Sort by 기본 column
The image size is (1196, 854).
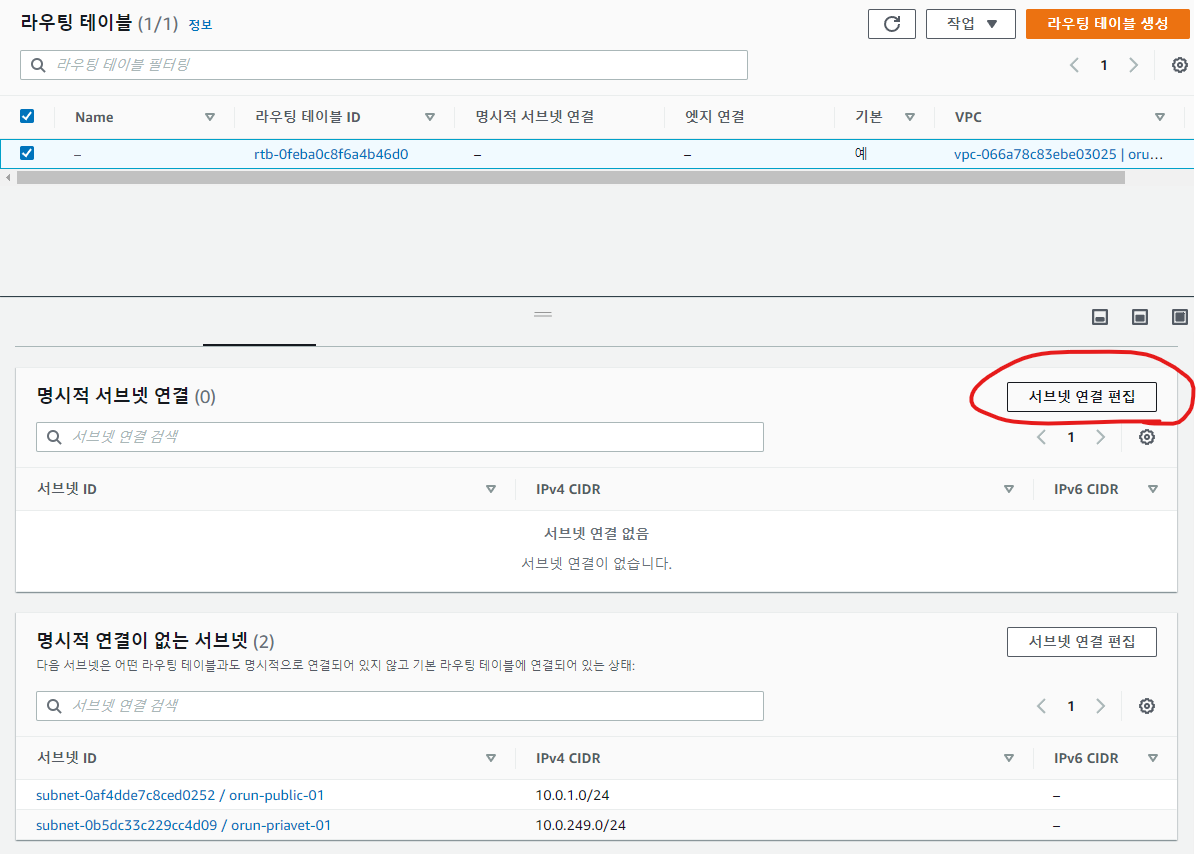[909, 117]
